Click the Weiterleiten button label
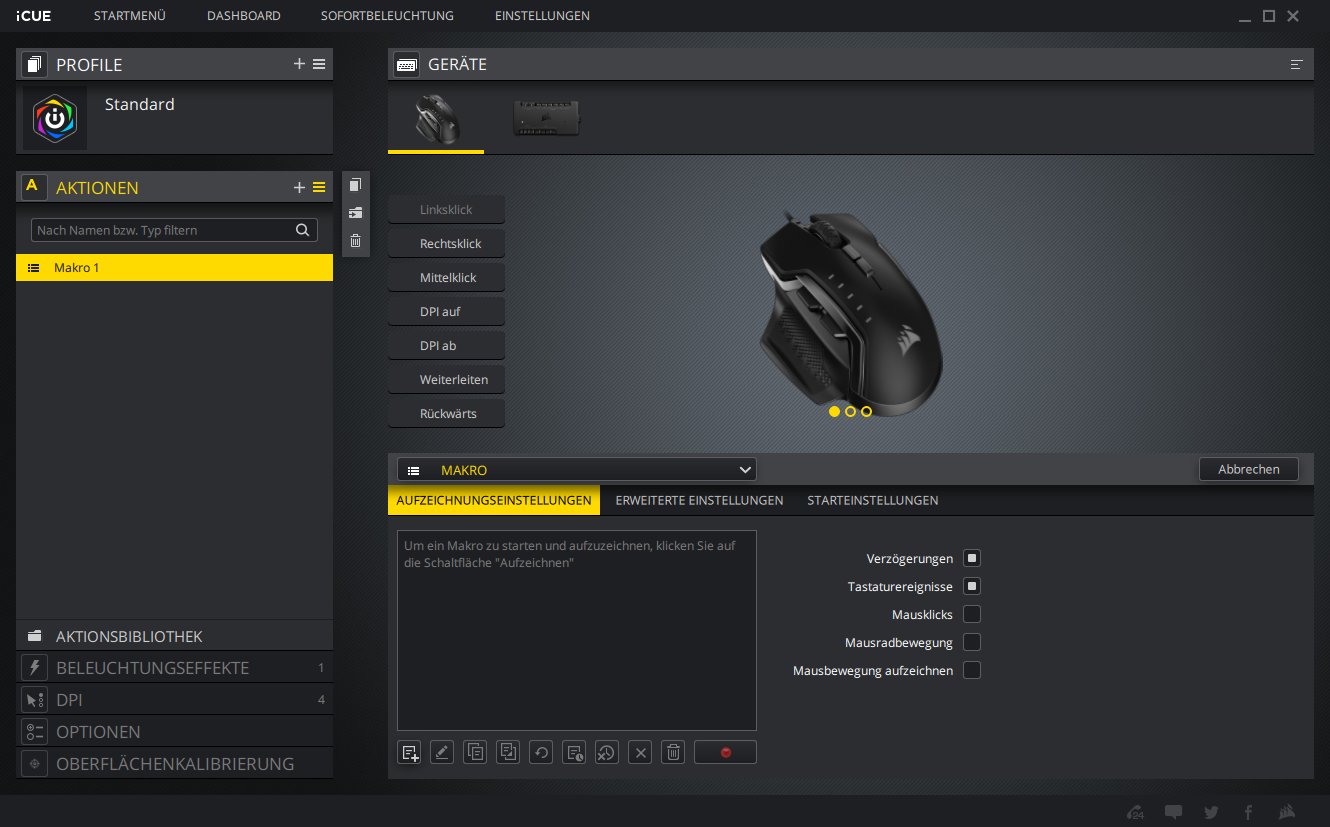The height and width of the screenshot is (827, 1330). (447, 380)
